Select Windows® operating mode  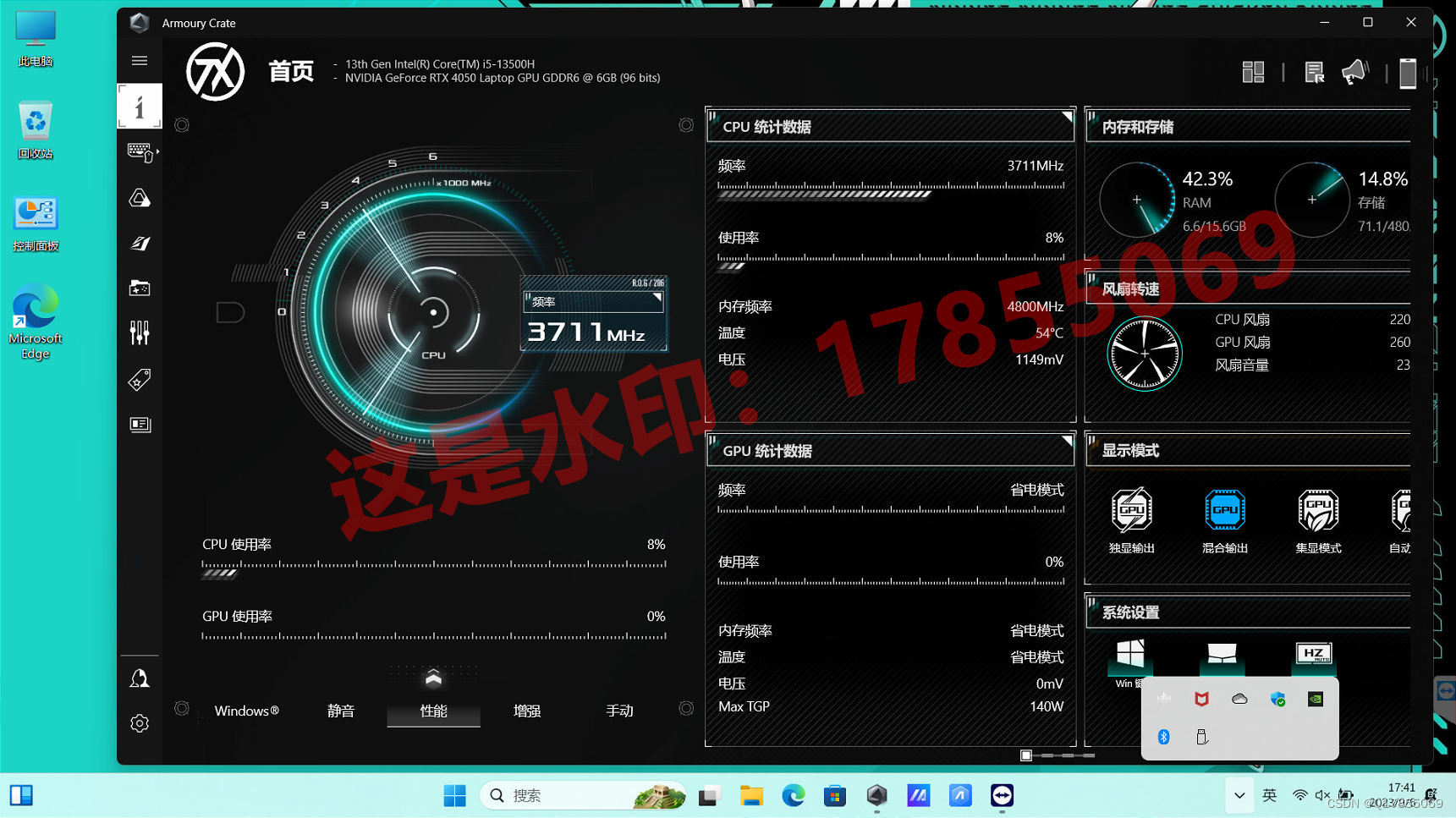tap(246, 711)
